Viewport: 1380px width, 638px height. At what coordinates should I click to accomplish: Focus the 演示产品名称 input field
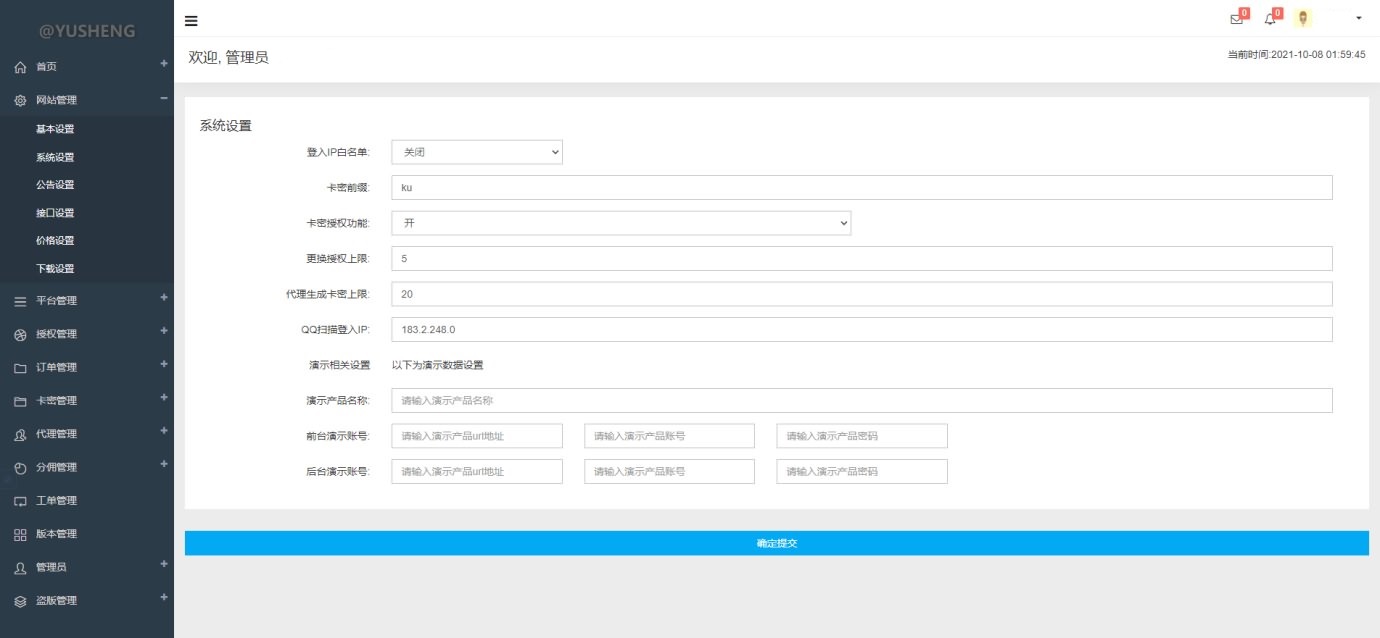pos(862,400)
